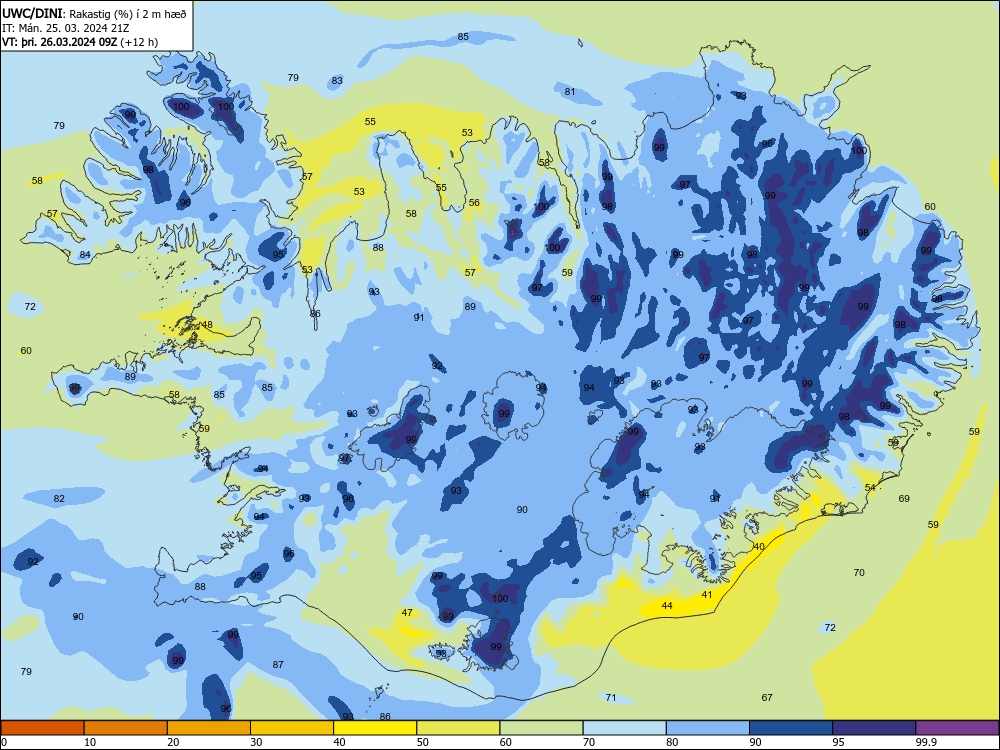Click the dark orange 0–10 legend swatch
Viewport: 1000px width, 750px height.
point(42,728)
